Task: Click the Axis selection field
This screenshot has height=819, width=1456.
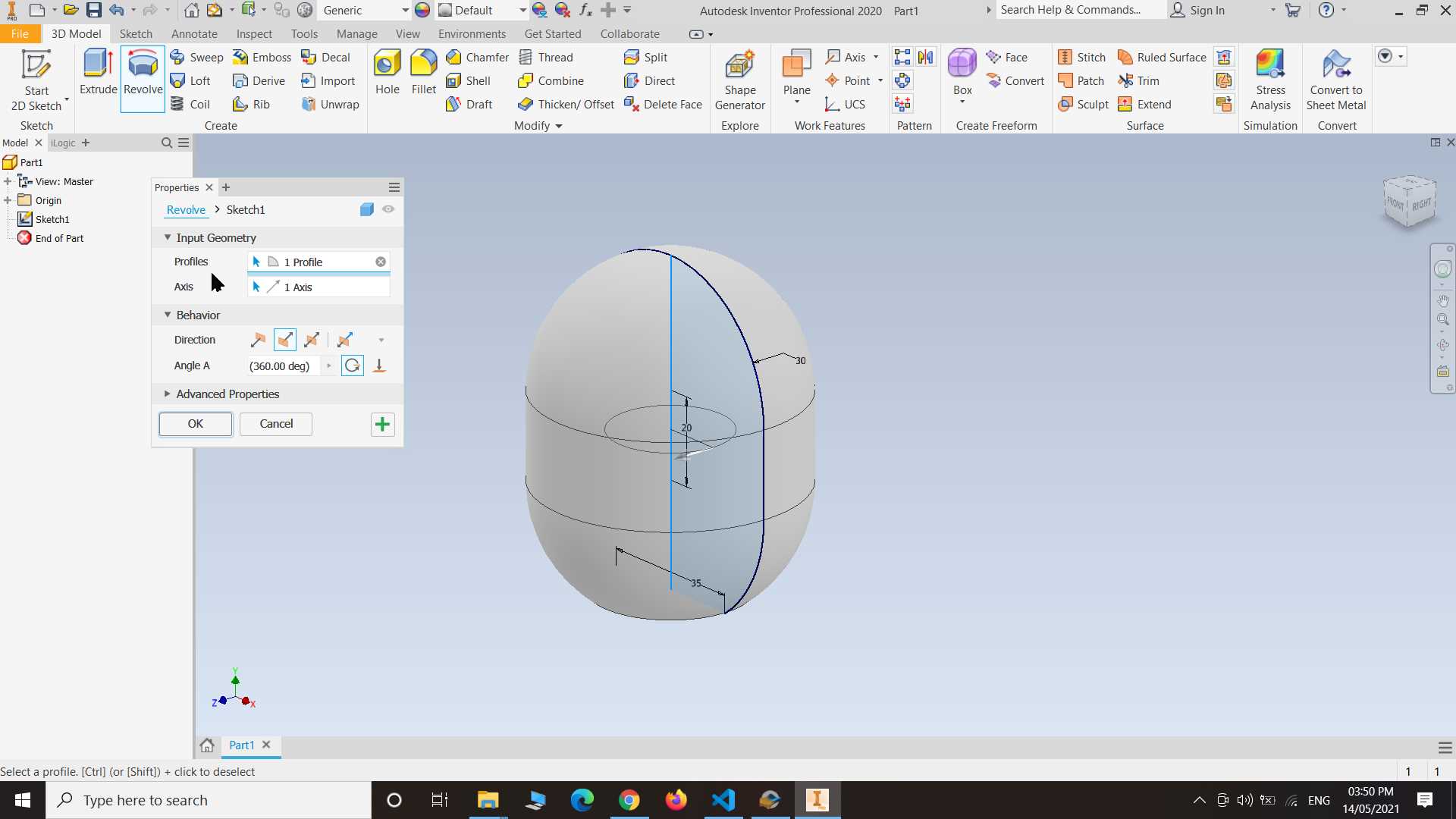Action: coord(318,287)
